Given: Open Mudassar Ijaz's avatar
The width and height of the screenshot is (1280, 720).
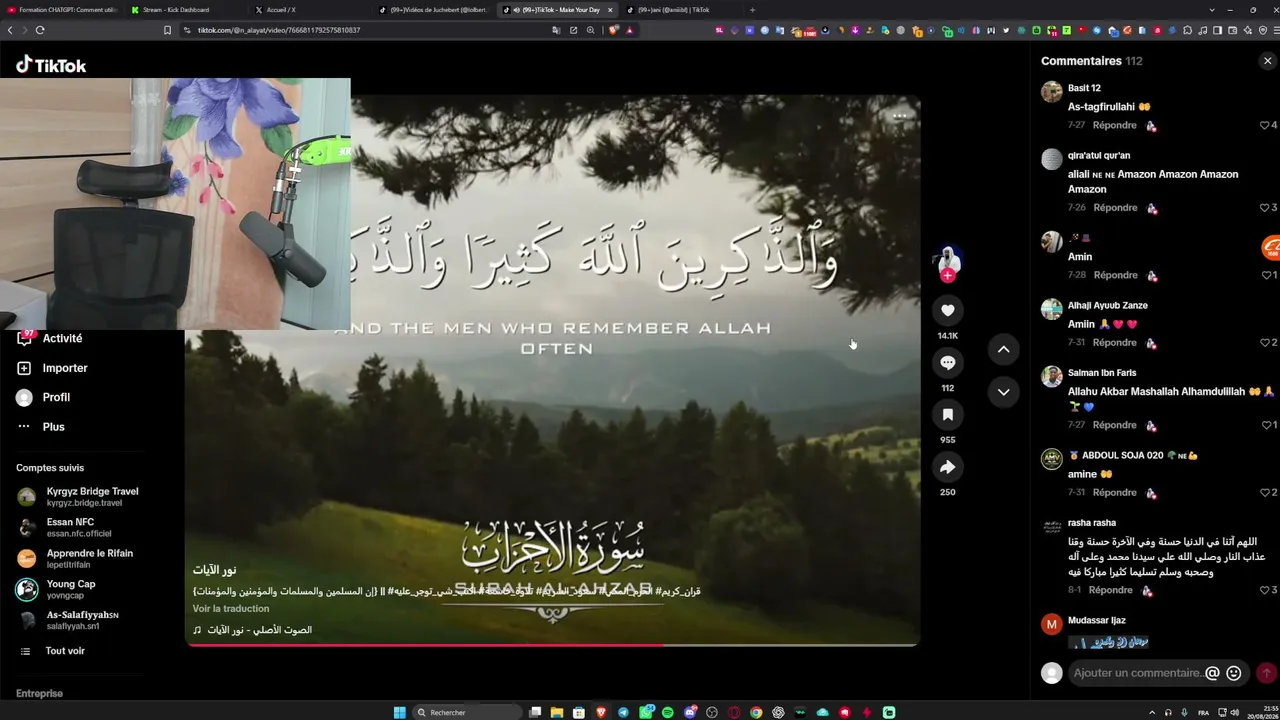Looking at the screenshot, I should 1051,625.
